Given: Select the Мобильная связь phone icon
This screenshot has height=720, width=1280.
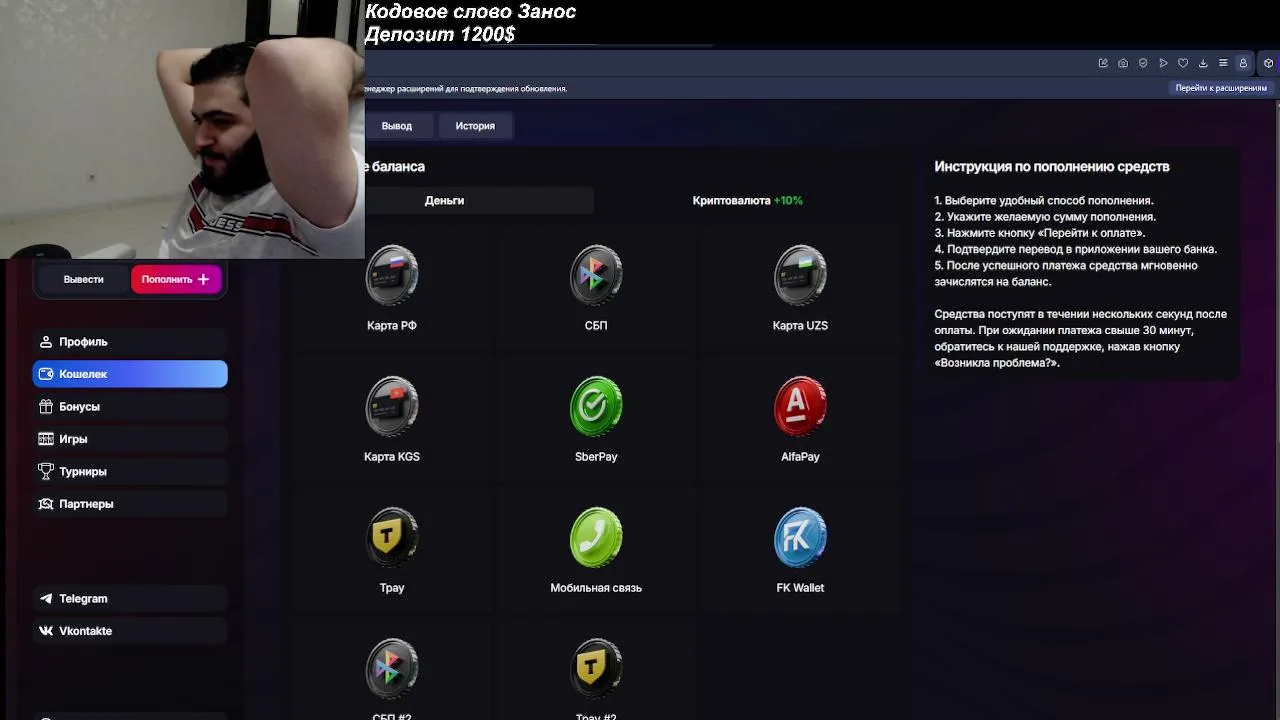Looking at the screenshot, I should (x=596, y=537).
